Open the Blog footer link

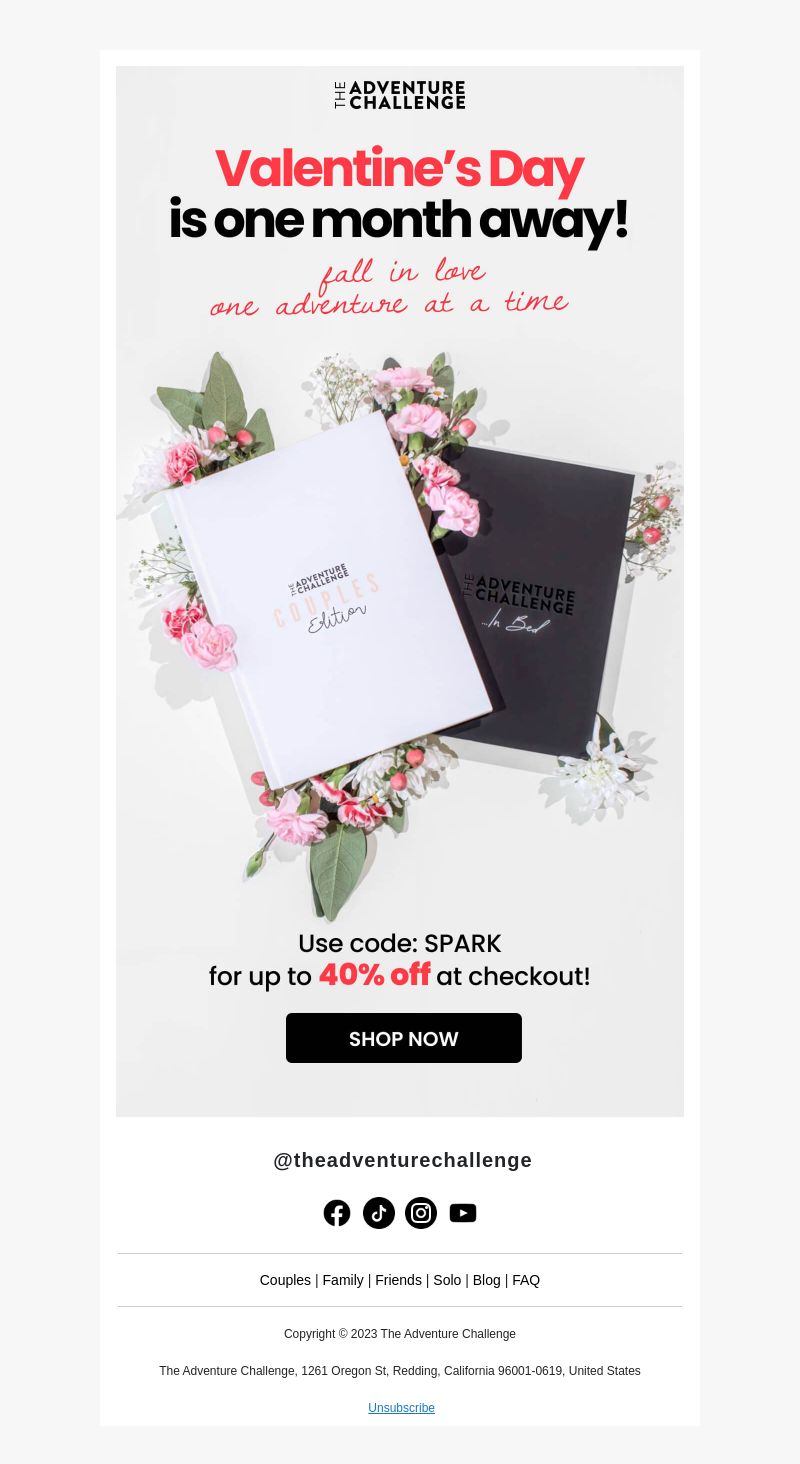coord(486,1280)
